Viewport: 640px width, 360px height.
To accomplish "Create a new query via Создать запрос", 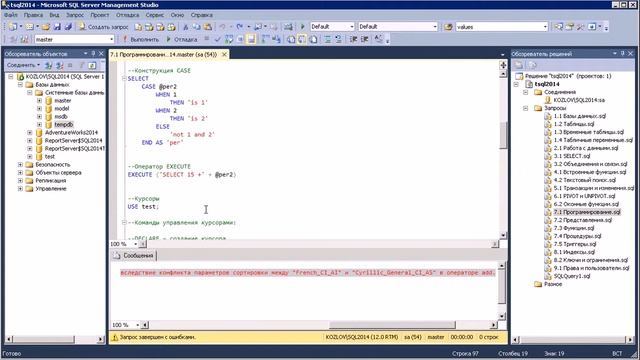I will 104,27.
